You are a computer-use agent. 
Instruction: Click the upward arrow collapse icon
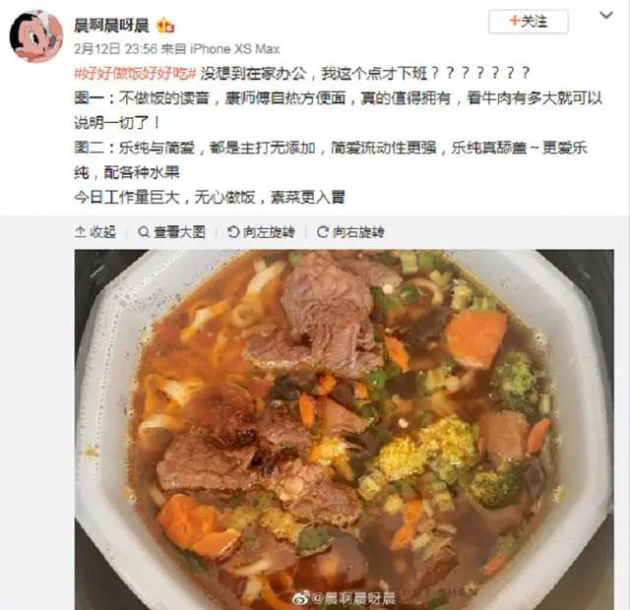(80, 232)
